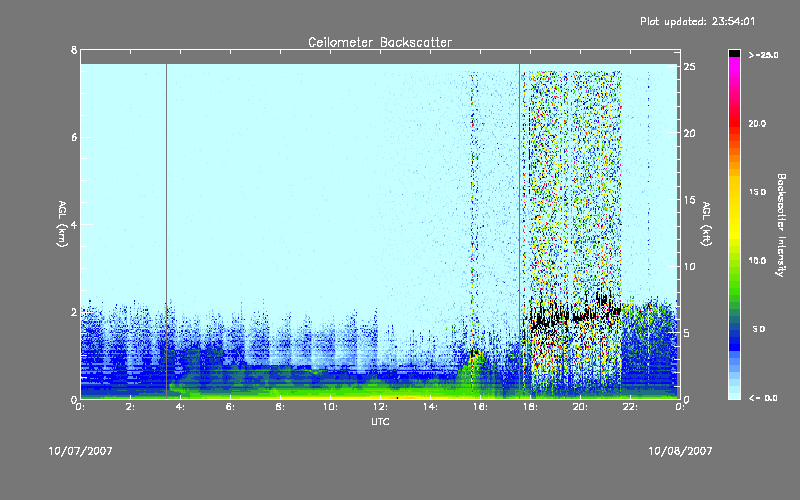Click the '4' km tick label

coord(74,224)
